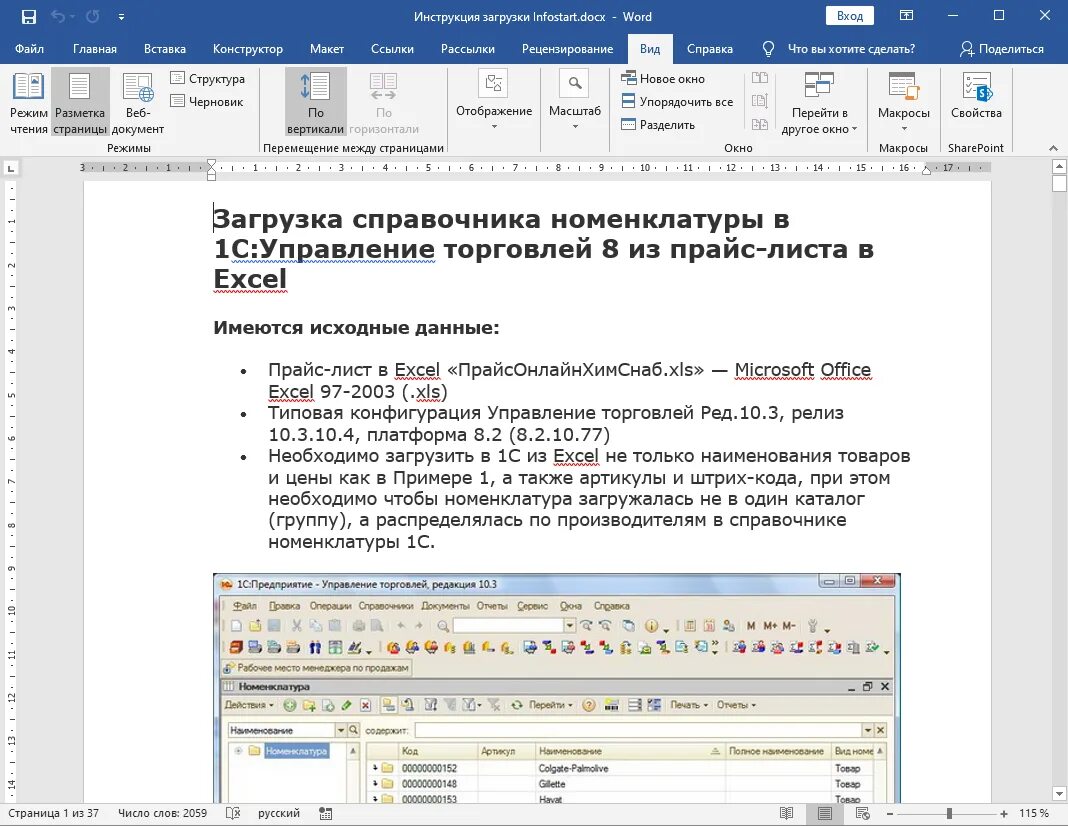Screen dimensions: 1068x826
Task: Switch to Черновик draft view
Action: click(207, 101)
